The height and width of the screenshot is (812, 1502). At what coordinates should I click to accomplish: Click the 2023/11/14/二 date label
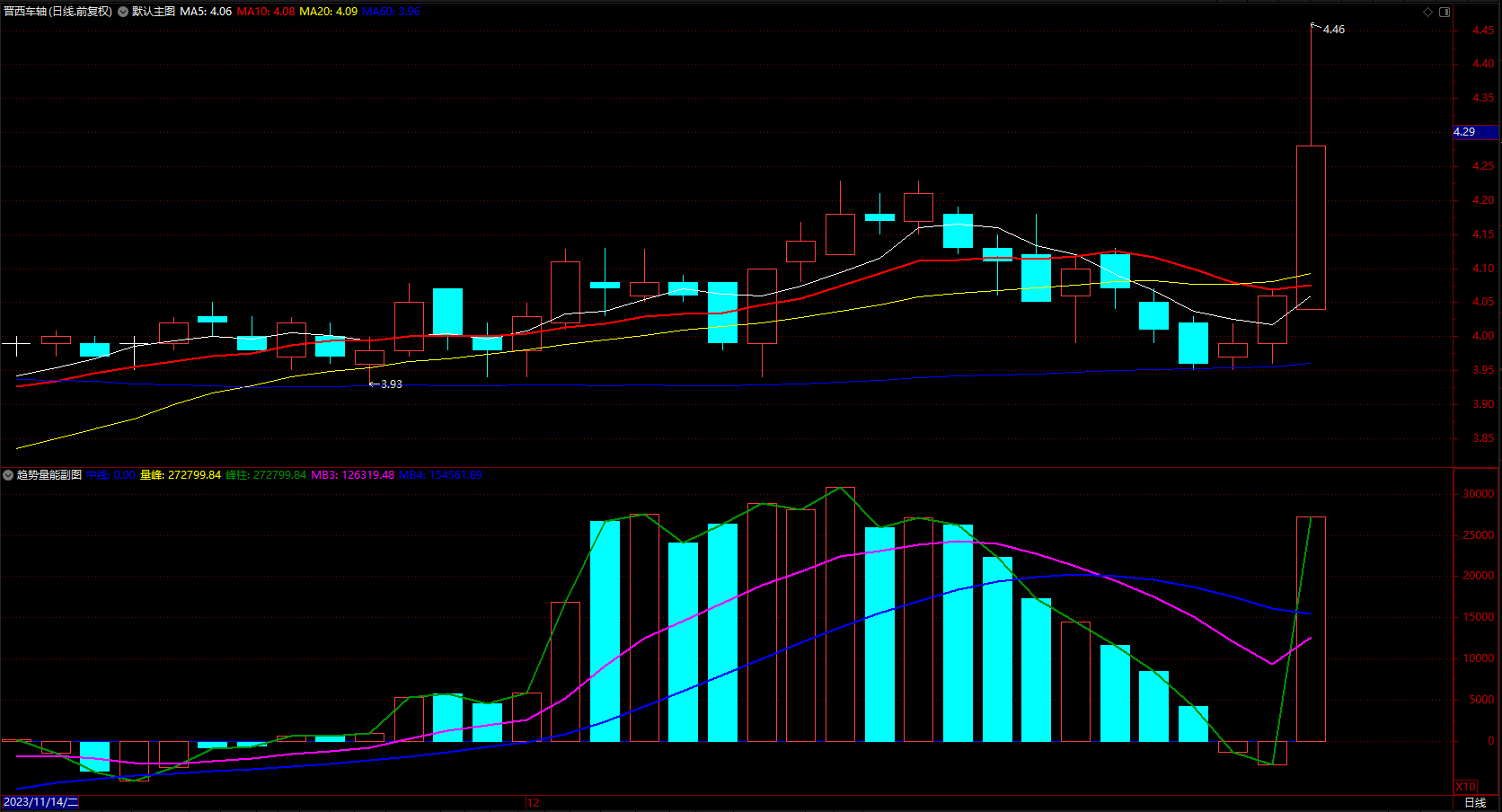pyautogui.click(x=41, y=802)
